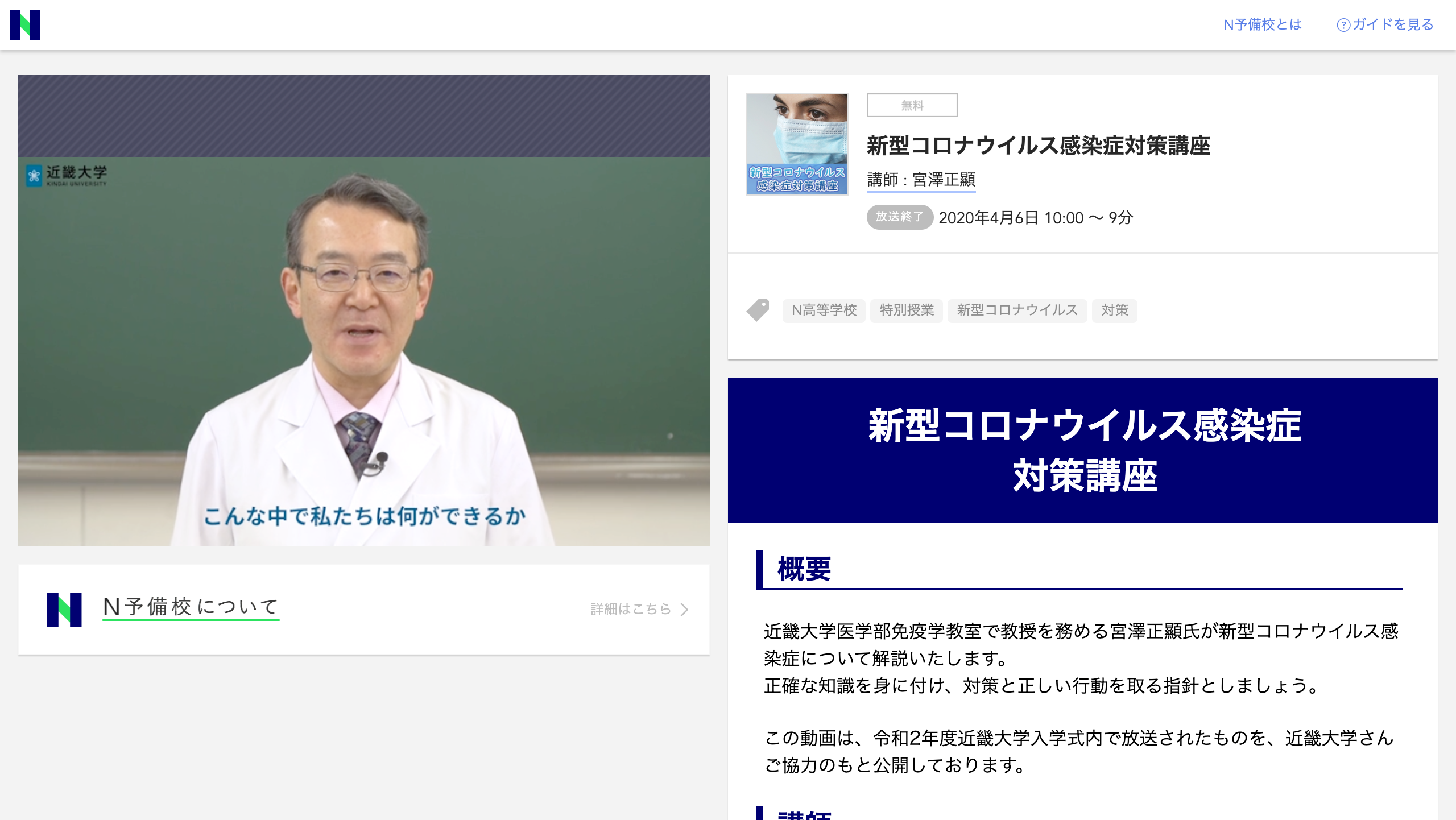Click the 近畿大学 logo in the video

[66, 175]
